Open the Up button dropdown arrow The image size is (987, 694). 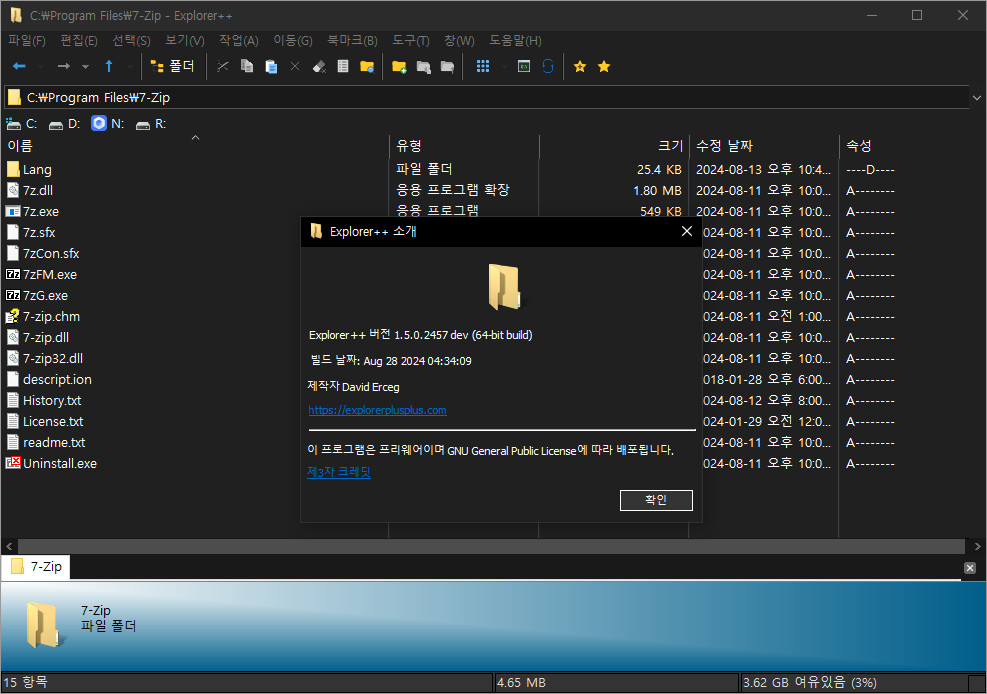[130, 67]
